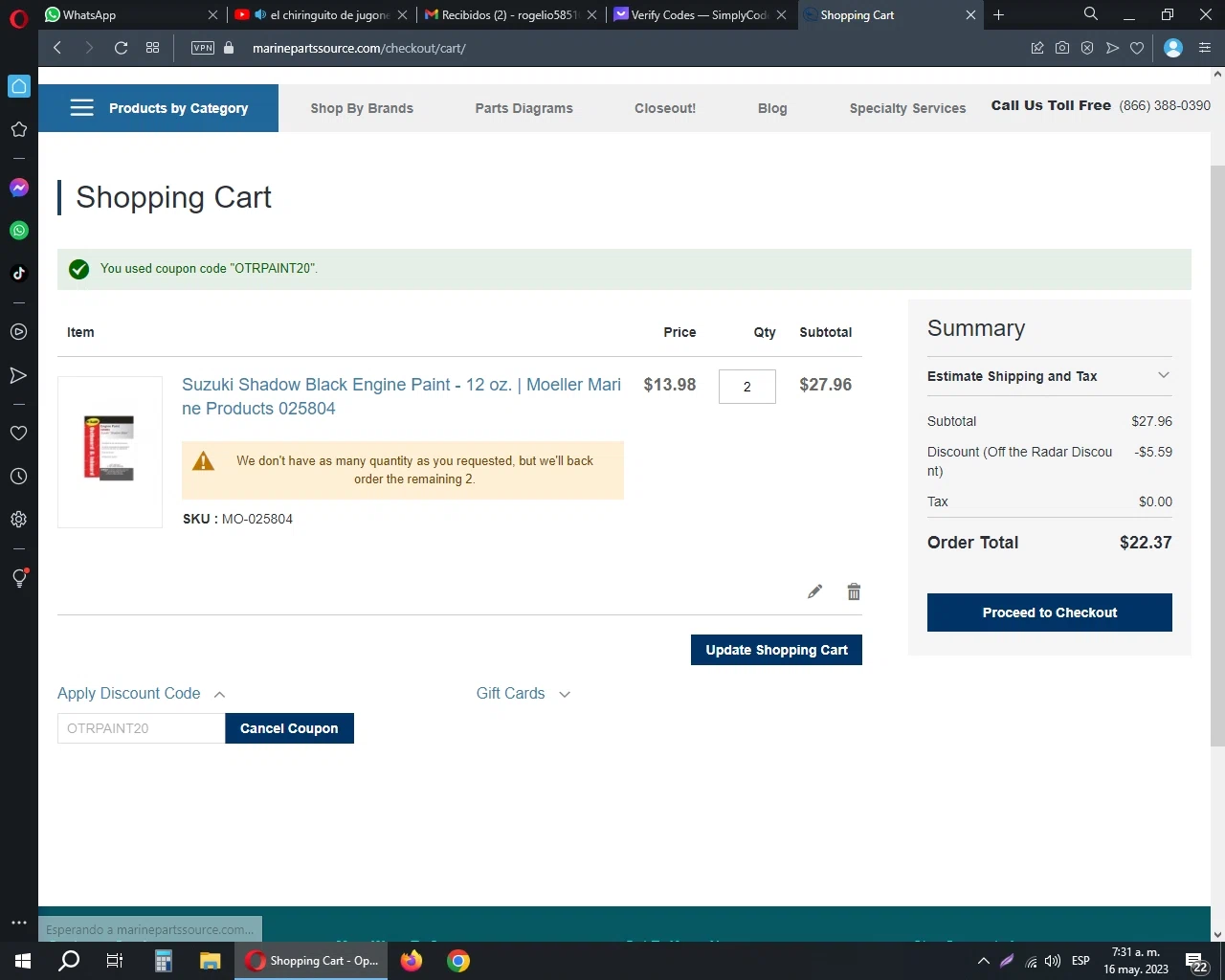The width and height of the screenshot is (1225, 980).
Task: Add page to bookmarks heart icon
Action: click(x=1137, y=48)
